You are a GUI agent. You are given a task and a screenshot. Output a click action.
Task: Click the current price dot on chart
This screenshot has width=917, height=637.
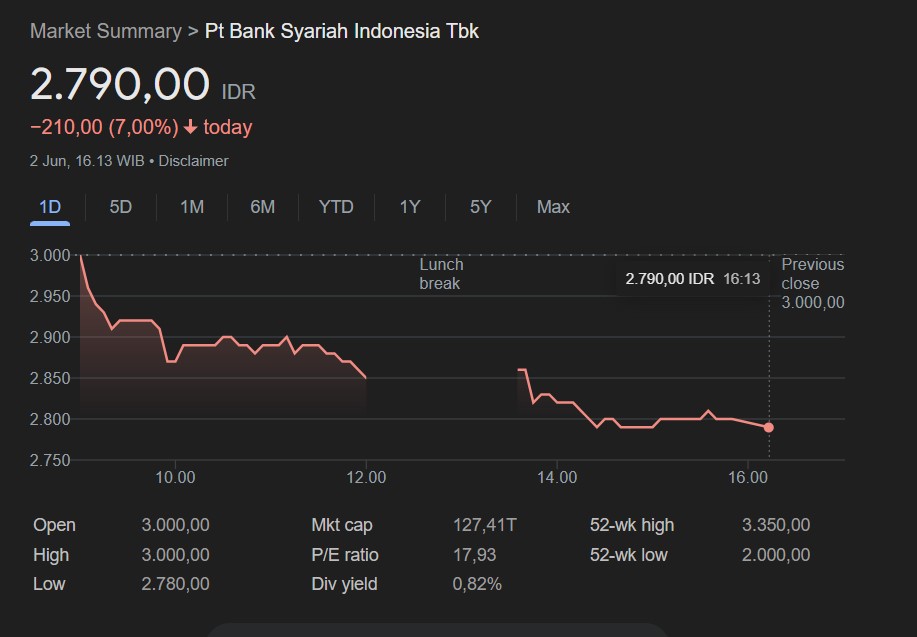pos(769,427)
